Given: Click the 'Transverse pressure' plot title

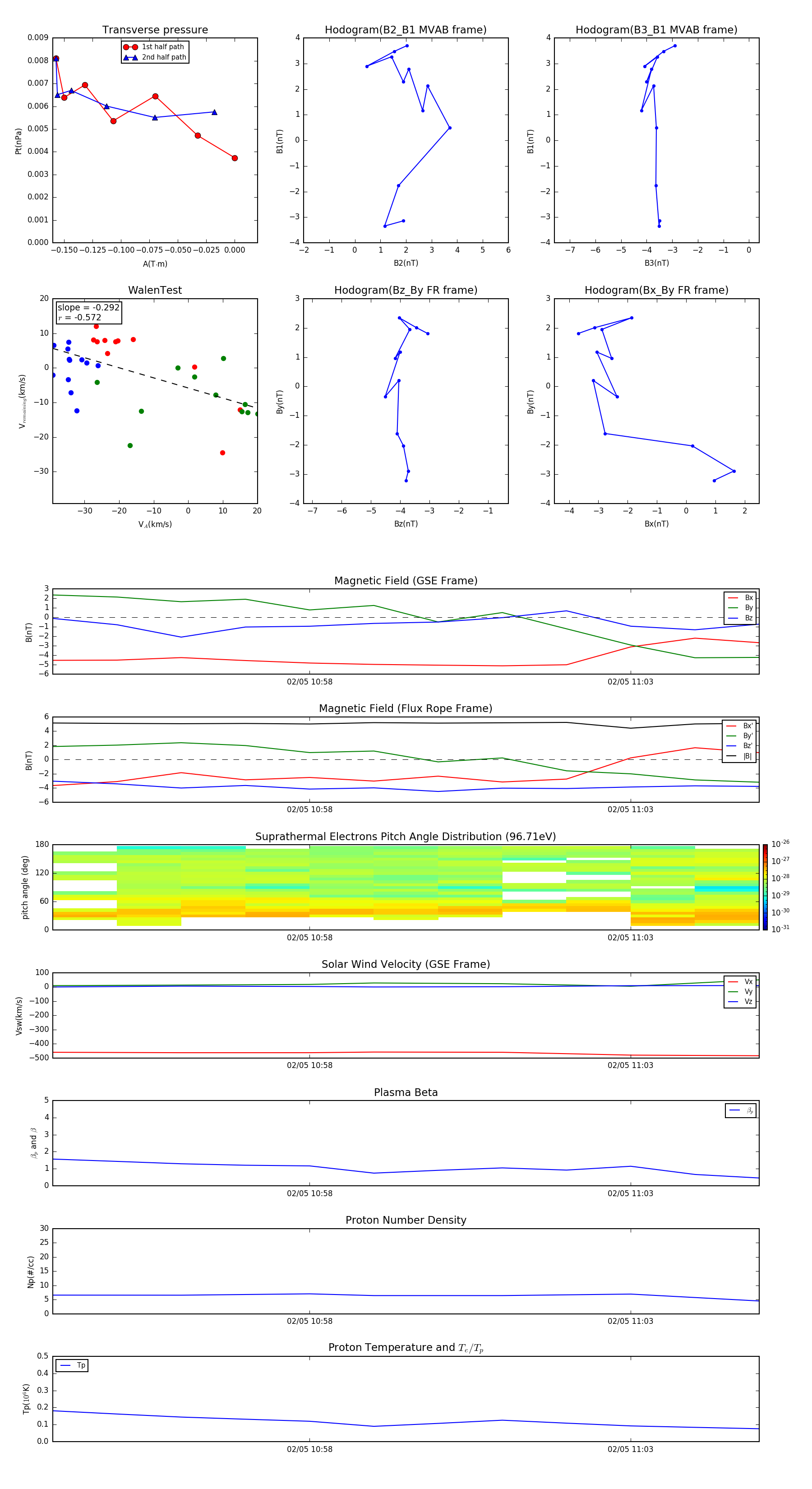Looking at the screenshot, I should (x=155, y=30).
